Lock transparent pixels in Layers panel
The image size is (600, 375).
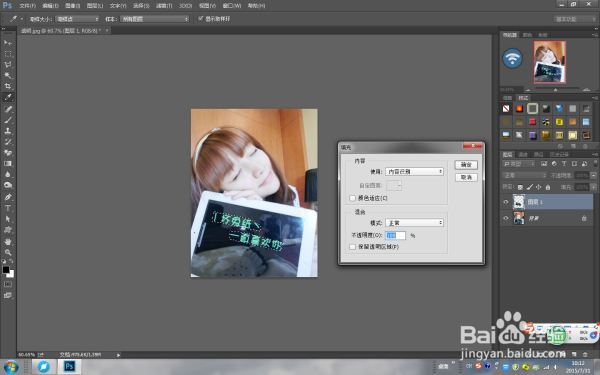click(520, 187)
